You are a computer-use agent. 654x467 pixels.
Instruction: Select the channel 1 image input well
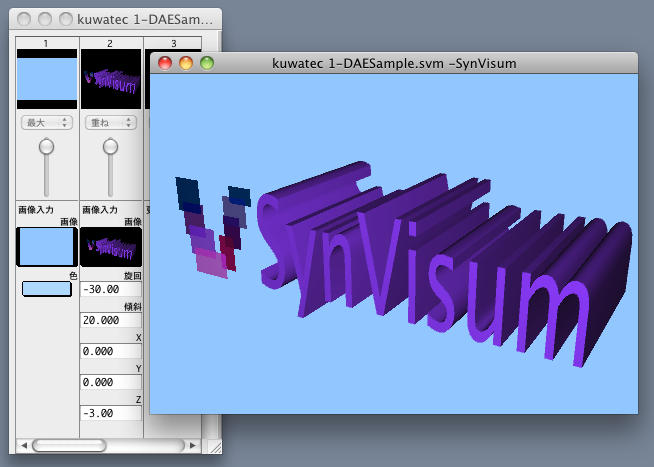[47, 246]
